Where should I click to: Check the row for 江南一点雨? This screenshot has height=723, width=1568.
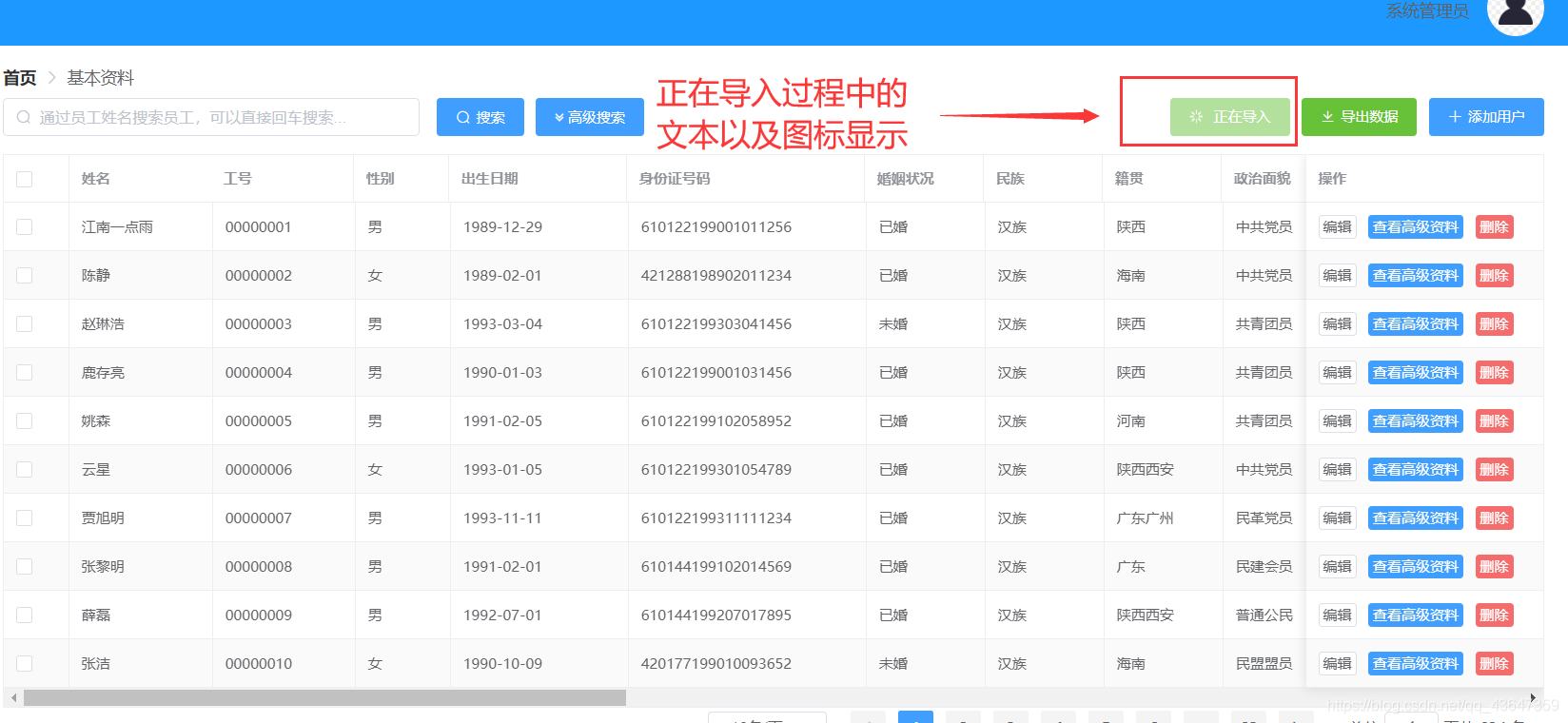(25, 226)
